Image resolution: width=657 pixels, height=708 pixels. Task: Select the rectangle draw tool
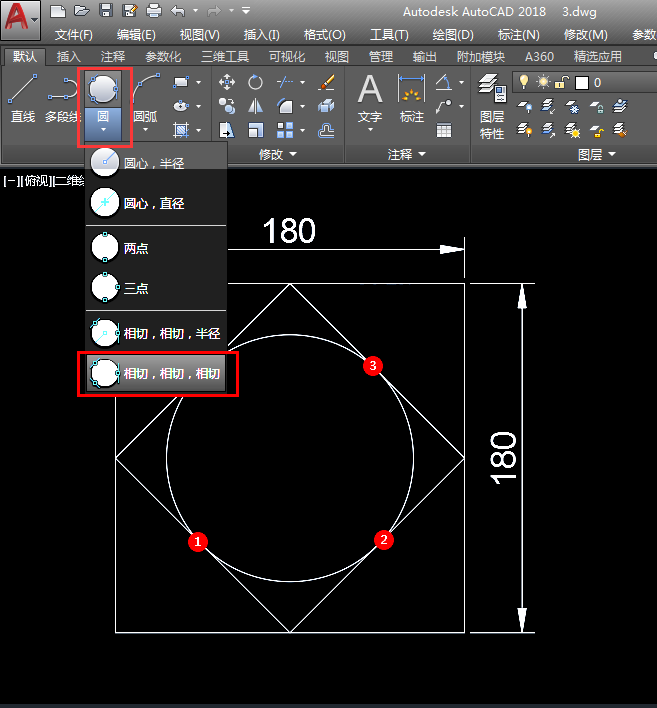[x=181, y=82]
